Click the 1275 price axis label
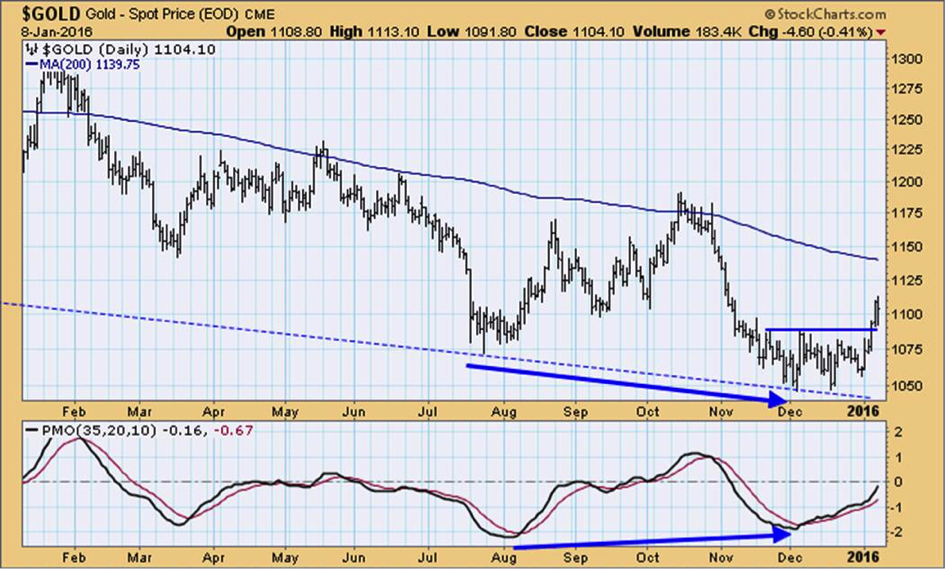 909,89
